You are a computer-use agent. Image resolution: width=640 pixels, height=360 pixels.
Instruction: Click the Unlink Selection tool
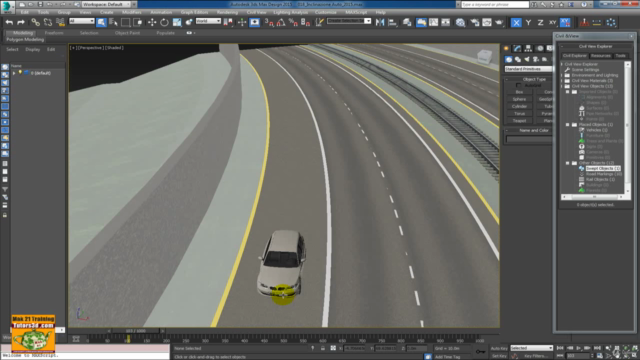point(48,22)
